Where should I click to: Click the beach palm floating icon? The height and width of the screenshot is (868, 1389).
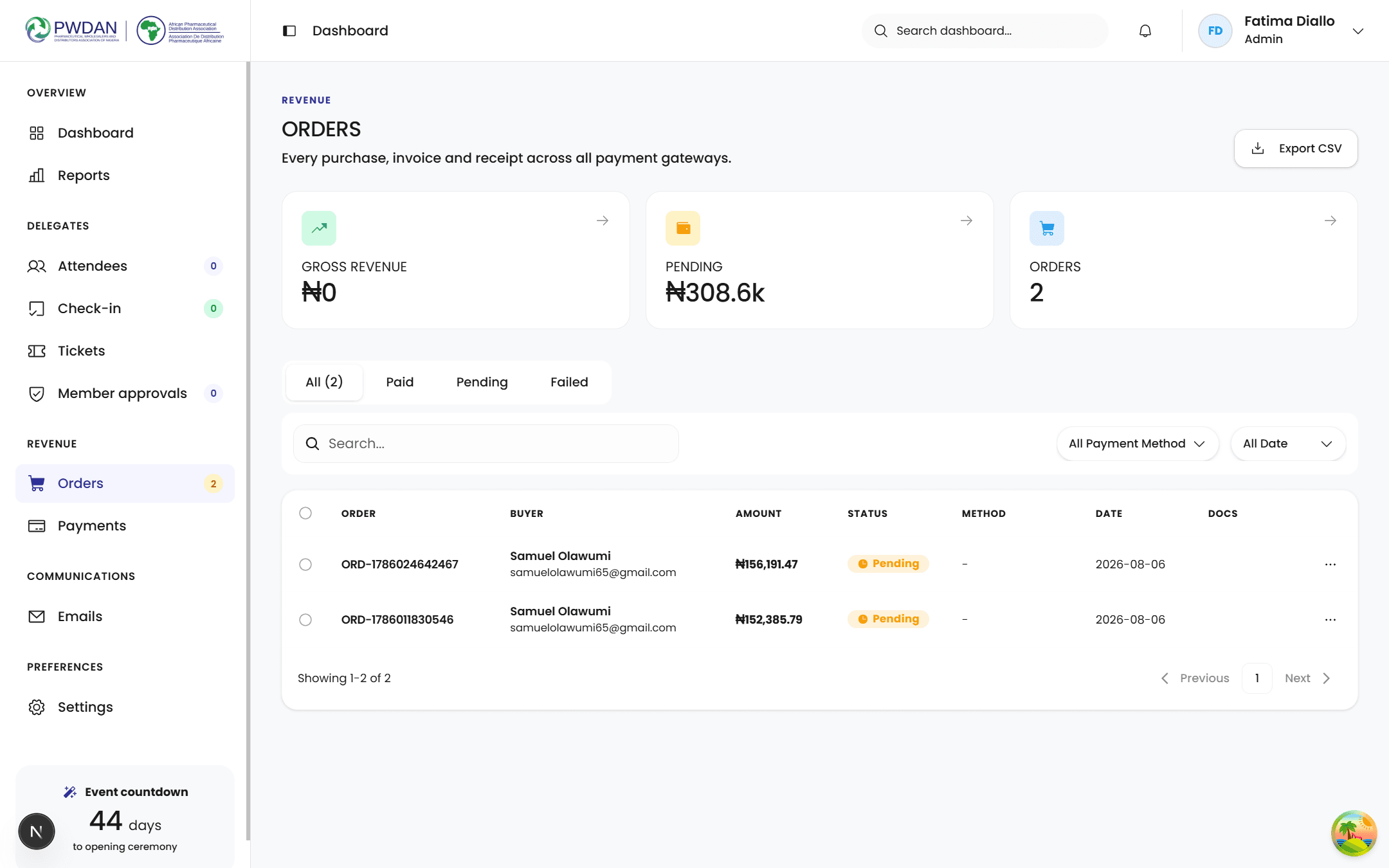click(1354, 833)
